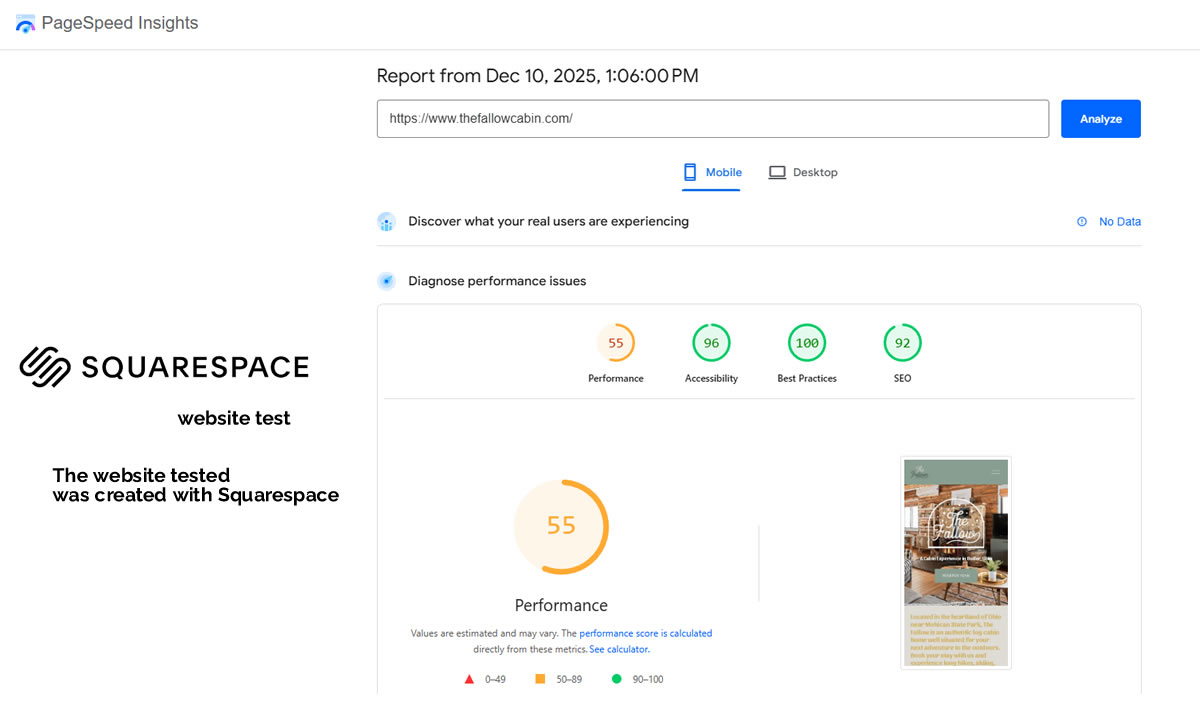
Task: Select the Performance 55 score gauge
Action: click(x=616, y=344)
